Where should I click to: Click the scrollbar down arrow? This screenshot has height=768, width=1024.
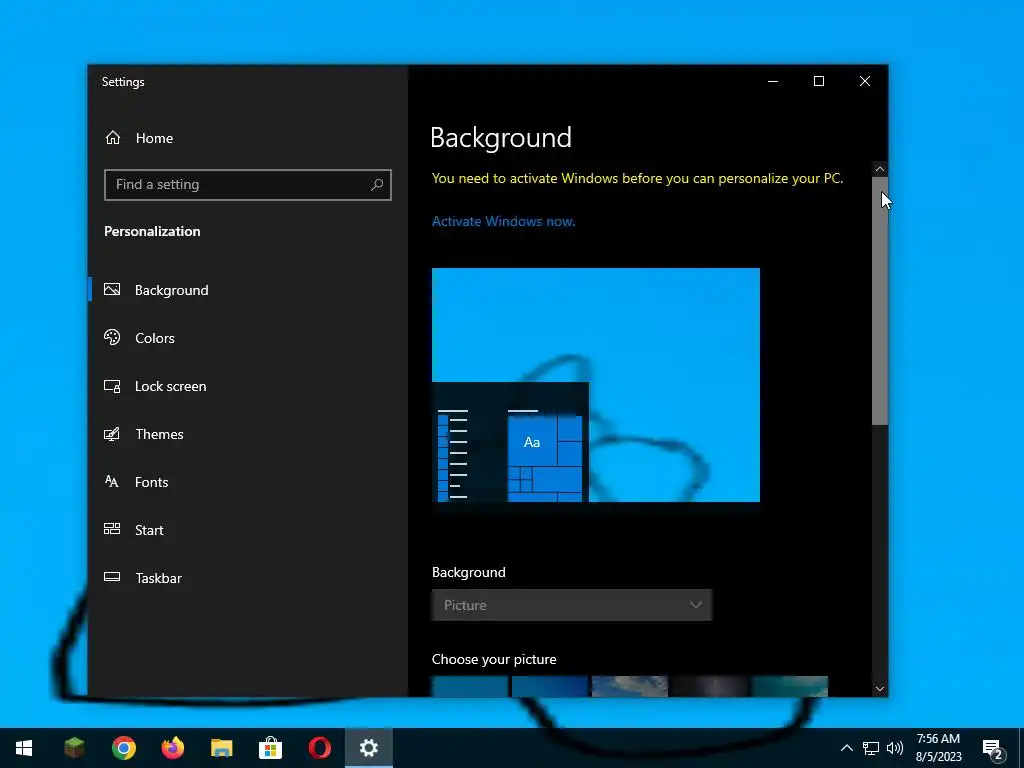click(880, 689)
